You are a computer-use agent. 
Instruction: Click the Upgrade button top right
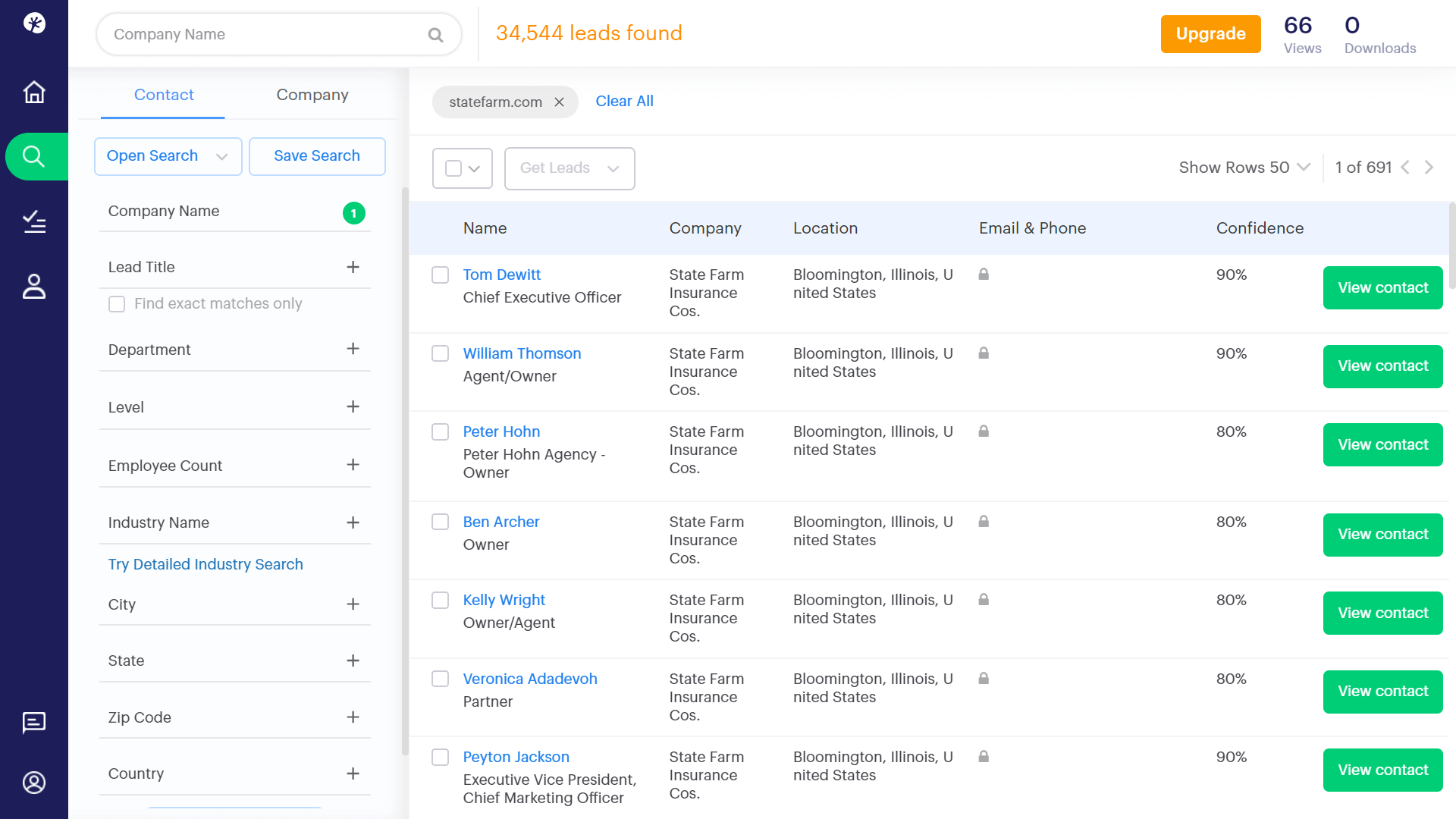[x=1210, y=33]
